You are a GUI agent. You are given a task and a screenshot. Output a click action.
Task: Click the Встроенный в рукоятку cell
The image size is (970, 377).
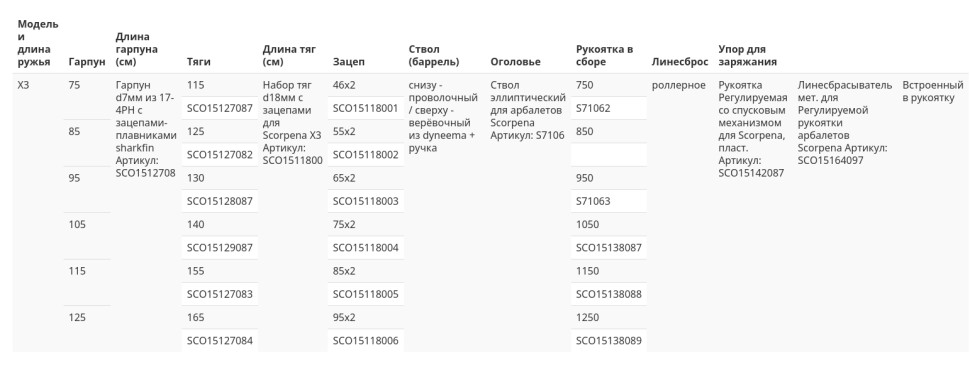pyautogui.click(x=933, y=91)
